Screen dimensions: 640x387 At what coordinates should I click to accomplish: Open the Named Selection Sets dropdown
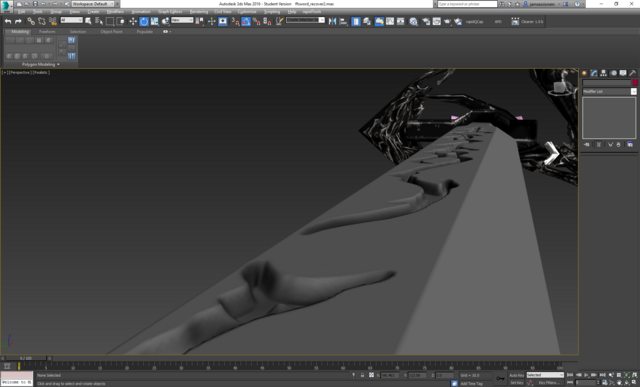point(305,20)
